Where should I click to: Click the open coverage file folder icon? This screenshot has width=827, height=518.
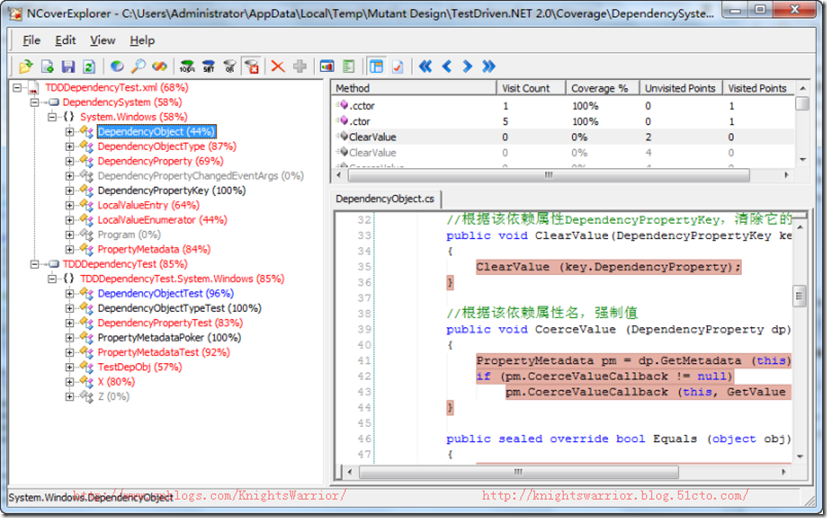click(26, 66)
